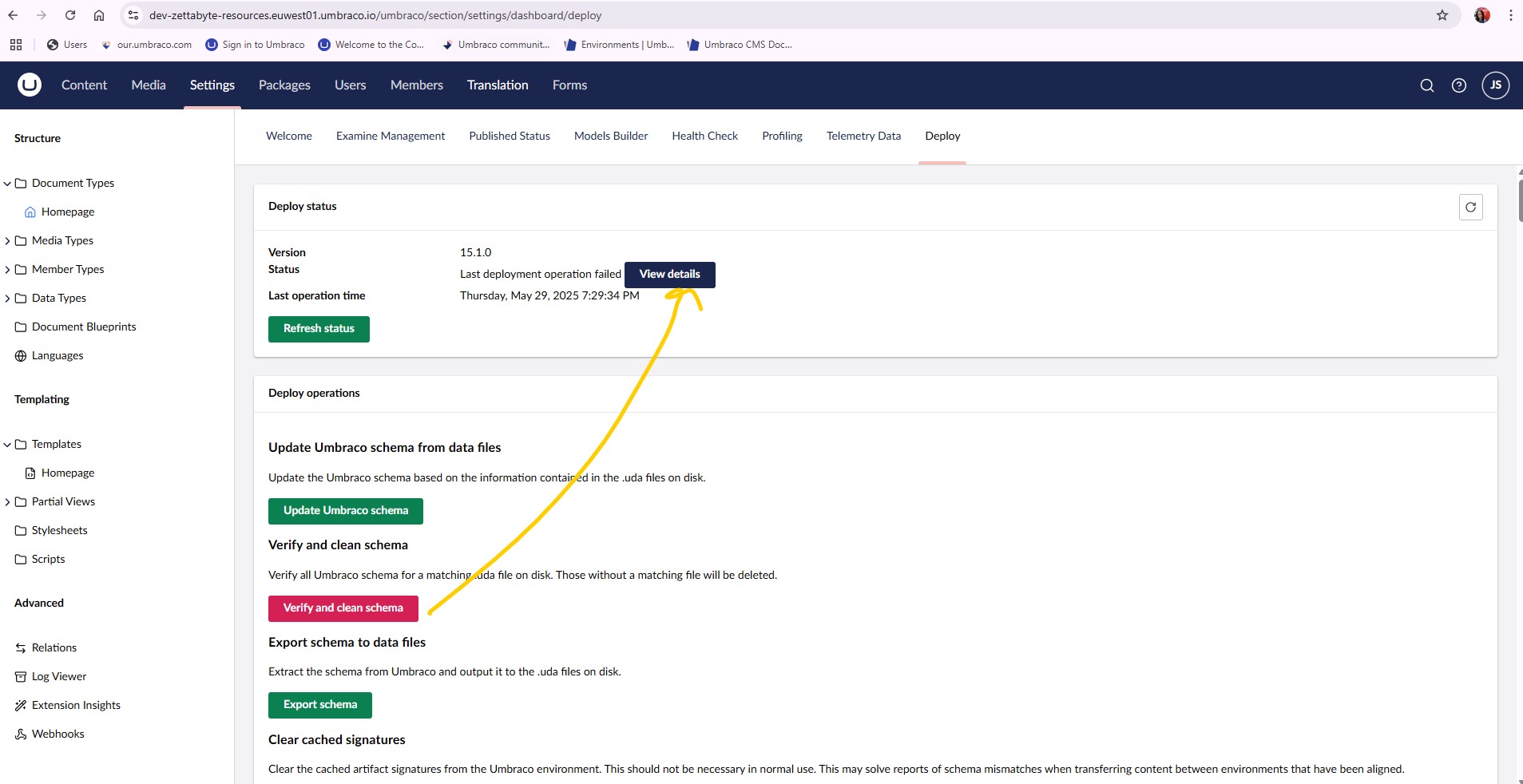Open the Translation section
The width and height of the screenshot is (1523, 784).
498,85
